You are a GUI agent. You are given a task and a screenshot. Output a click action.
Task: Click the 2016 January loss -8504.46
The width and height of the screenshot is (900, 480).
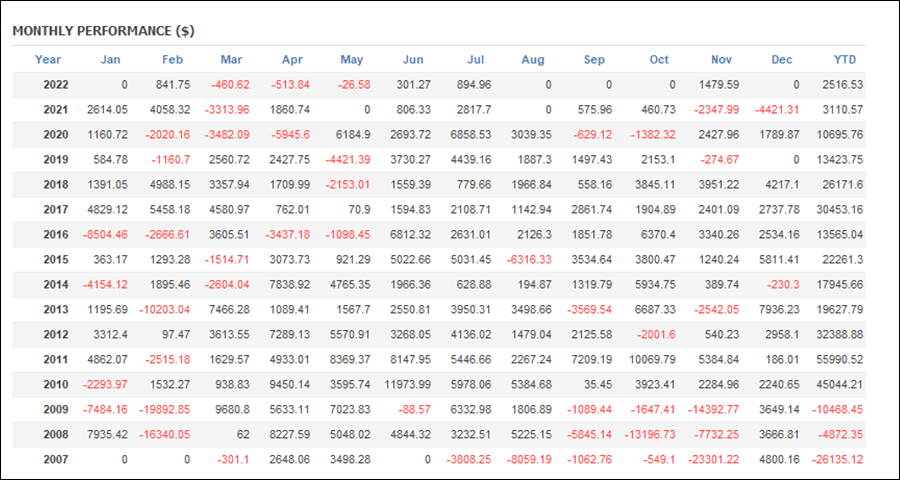(104, 235)
